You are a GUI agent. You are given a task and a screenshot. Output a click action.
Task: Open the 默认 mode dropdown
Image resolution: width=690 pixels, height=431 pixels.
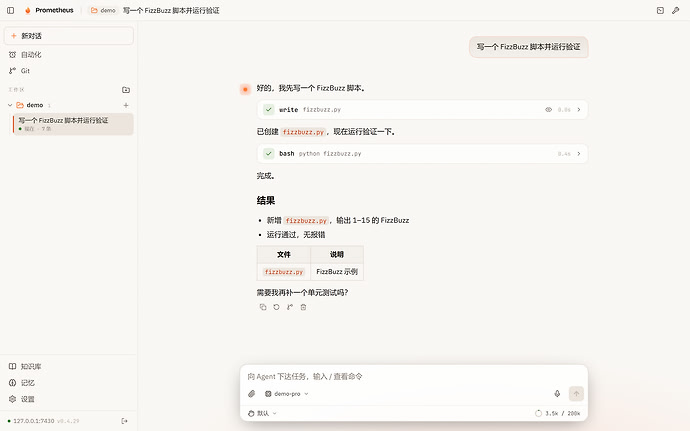(262, 413)
